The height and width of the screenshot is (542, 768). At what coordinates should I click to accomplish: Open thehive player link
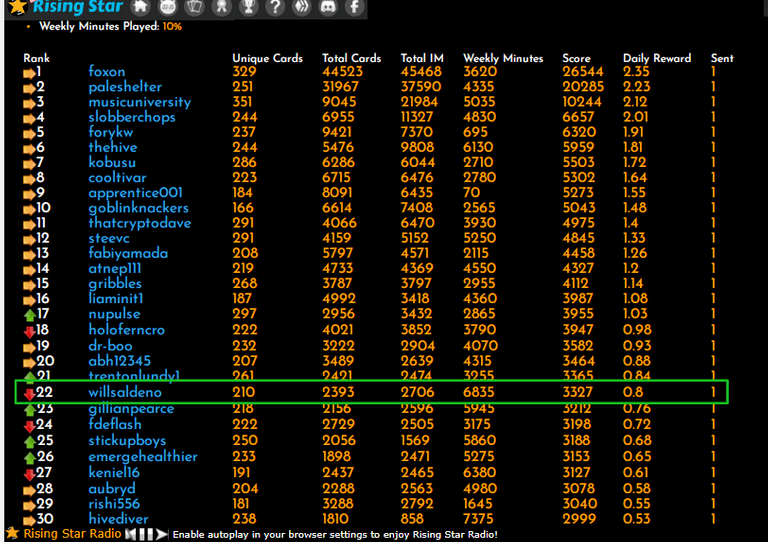pyautogui.click(x=113, y=147)
